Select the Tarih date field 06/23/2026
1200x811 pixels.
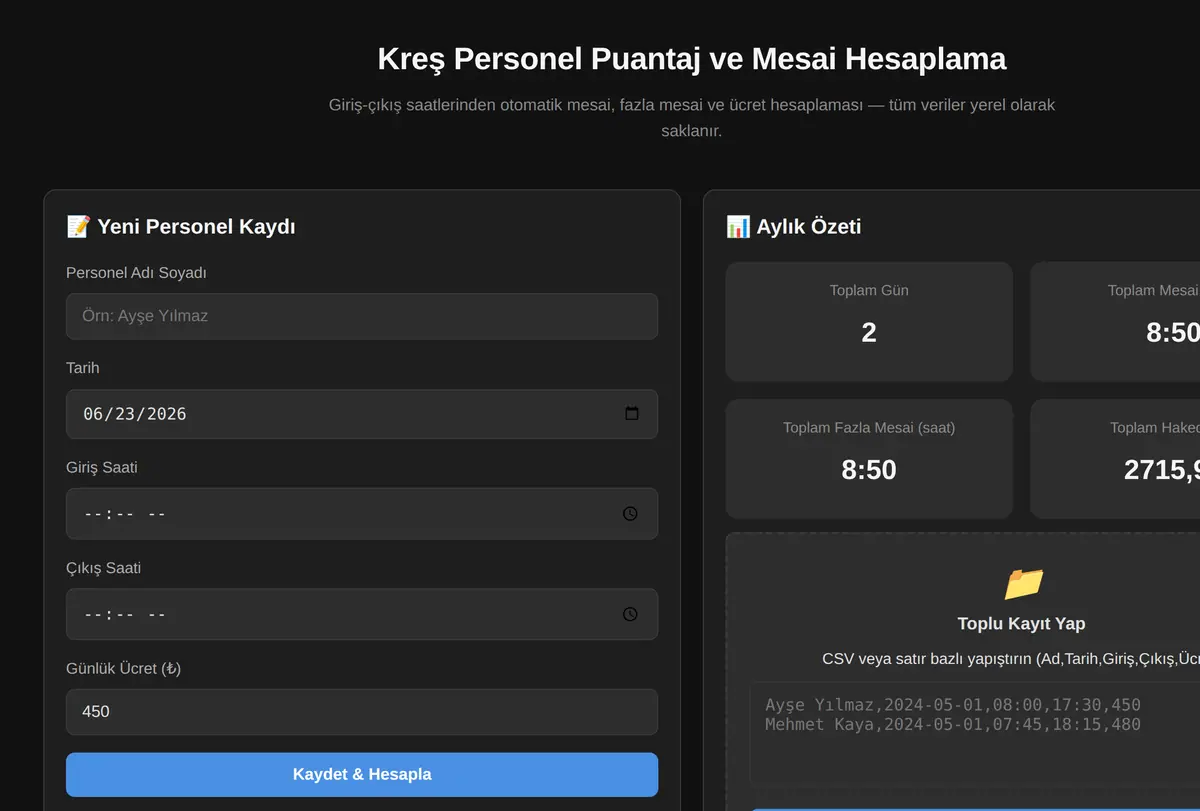click(x=362, y=414)
